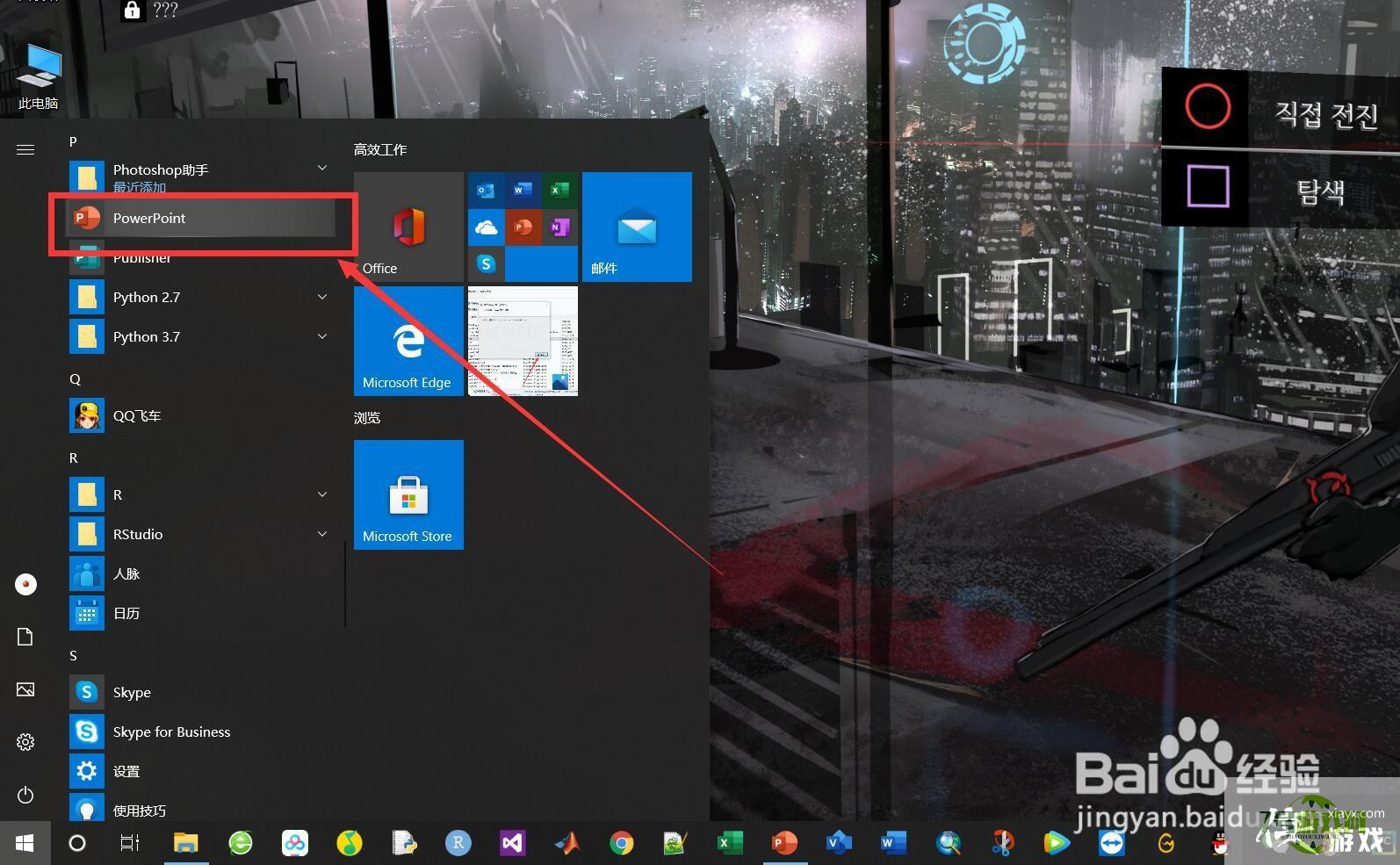Click the 高效工作 tile group header

(380, 149)
